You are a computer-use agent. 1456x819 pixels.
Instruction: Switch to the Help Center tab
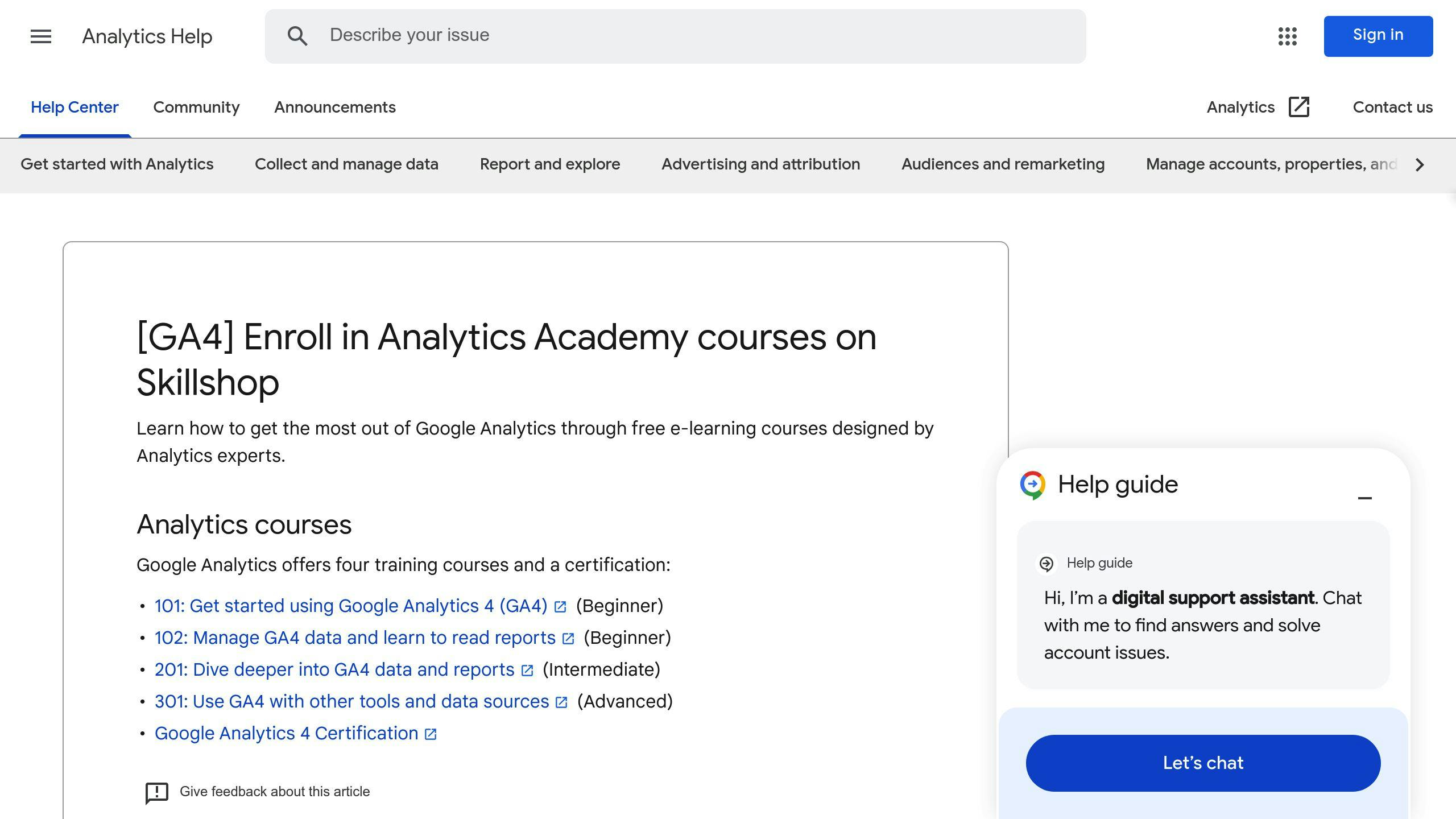tap(75, 107)
